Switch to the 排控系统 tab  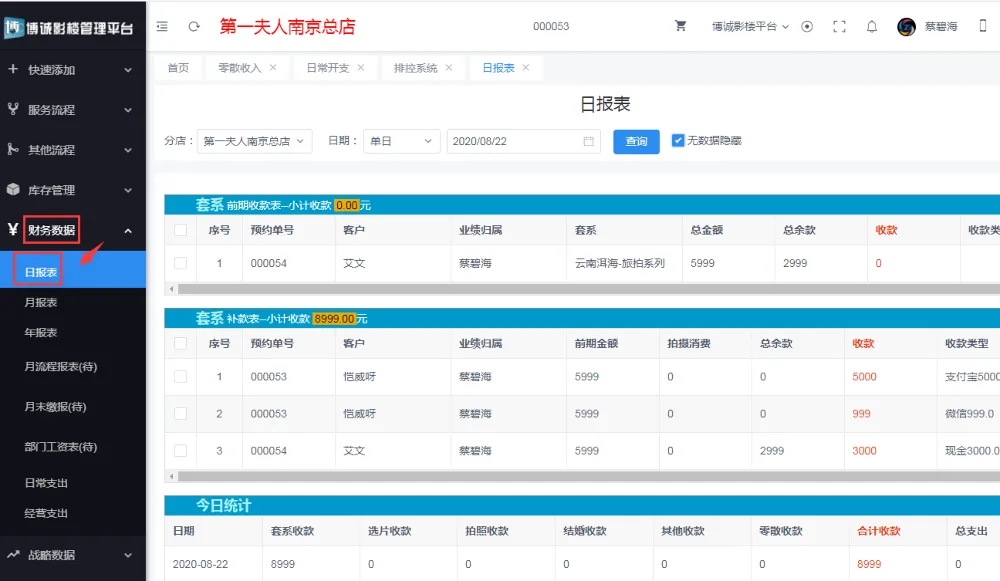pyautogui.click(x=415, y=68)
